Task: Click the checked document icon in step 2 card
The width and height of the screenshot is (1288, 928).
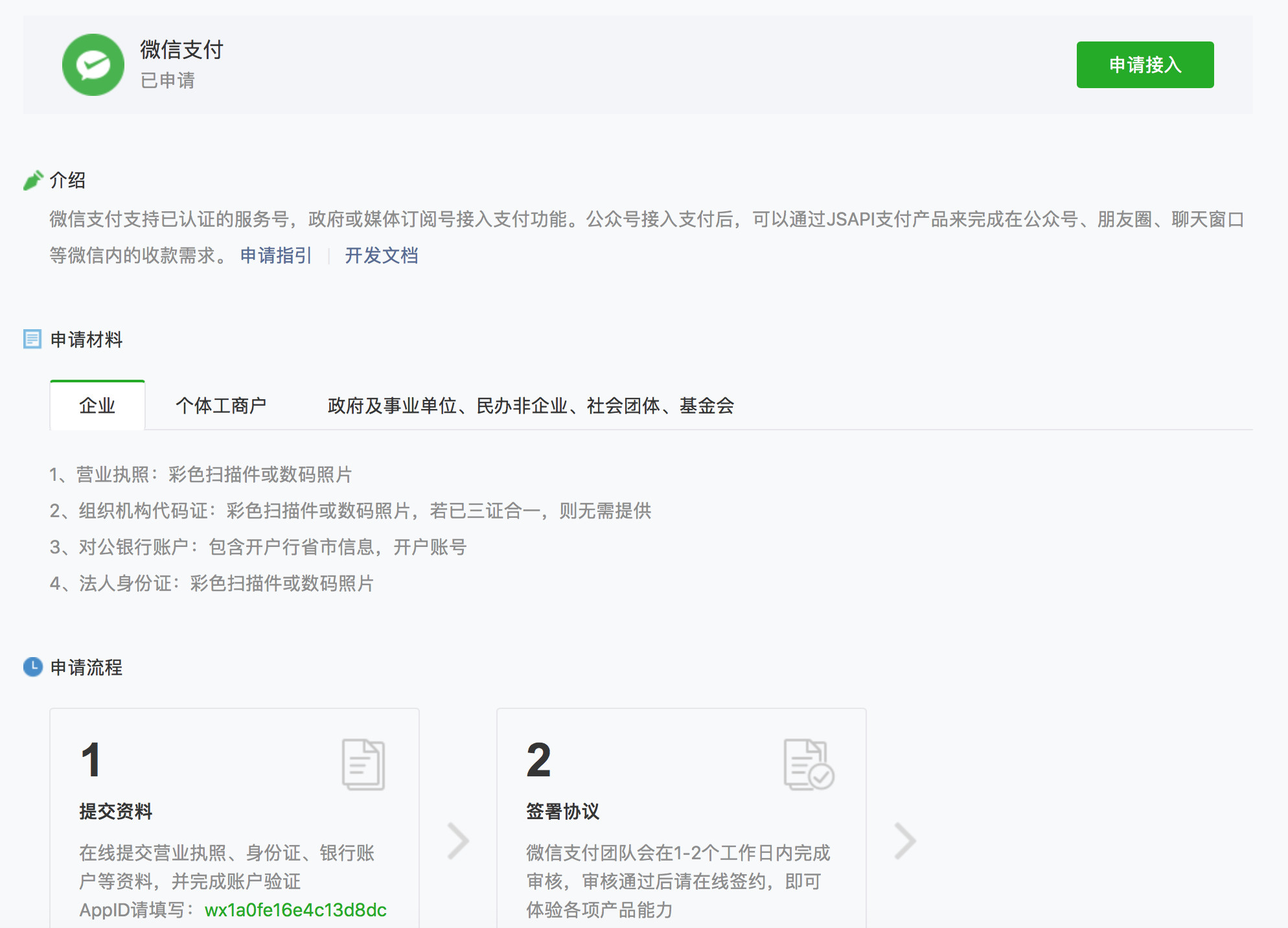Action: pyautogui.click(x=809, y=765)
